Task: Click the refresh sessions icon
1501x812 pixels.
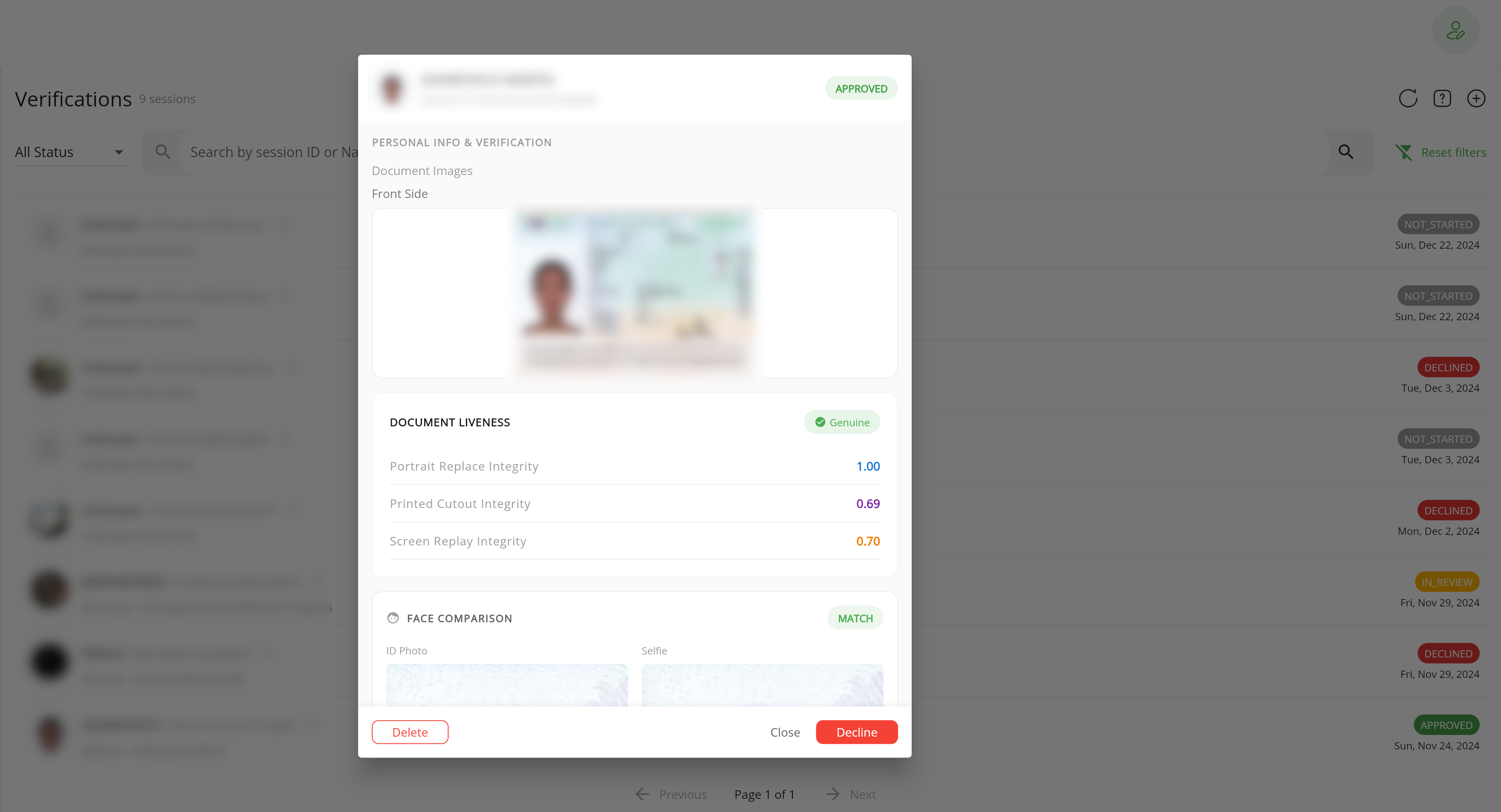Action: 1408,98
